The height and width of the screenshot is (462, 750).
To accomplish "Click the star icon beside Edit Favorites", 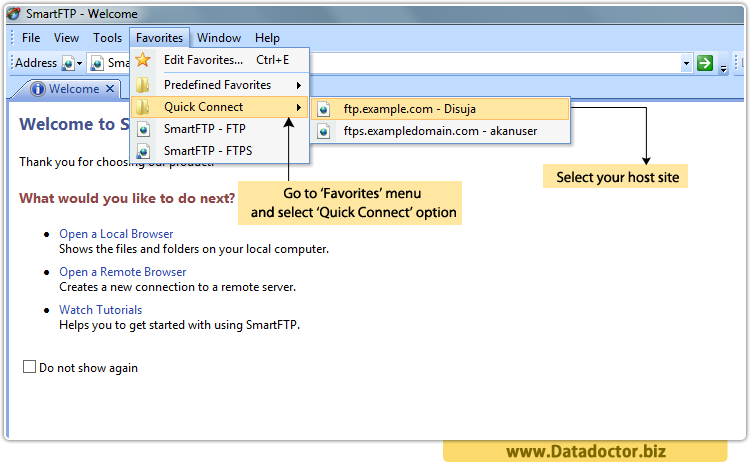I will [x=143, y=60].
